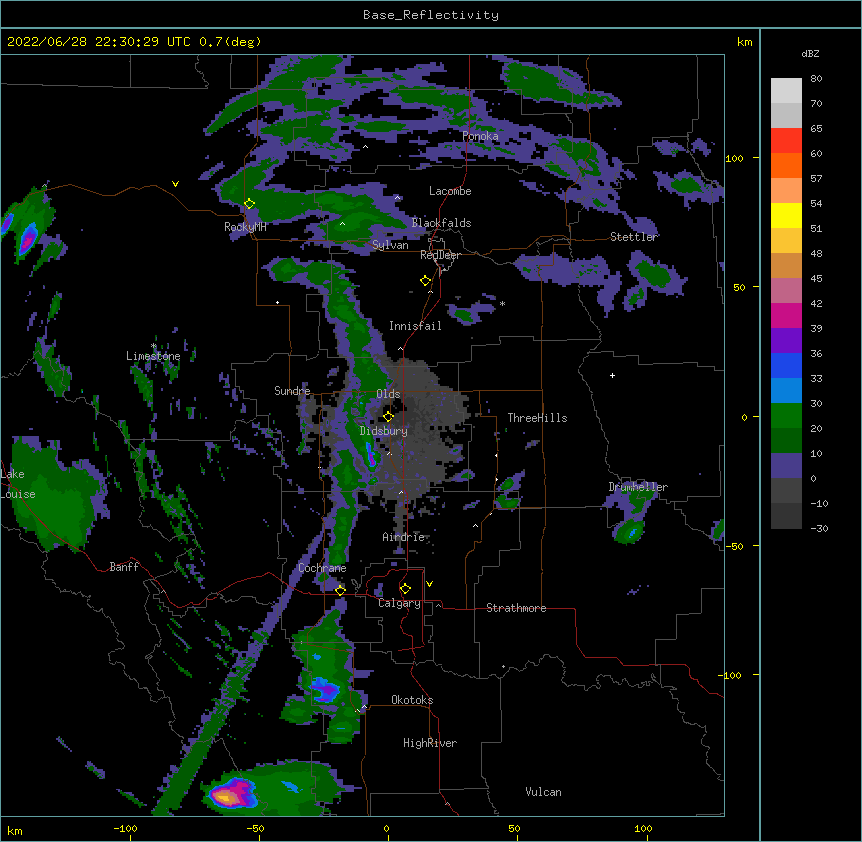This screenshot has height=842, width=862.
Task: Click the dBZ legend heading
Action: click(x=810, y=53)
